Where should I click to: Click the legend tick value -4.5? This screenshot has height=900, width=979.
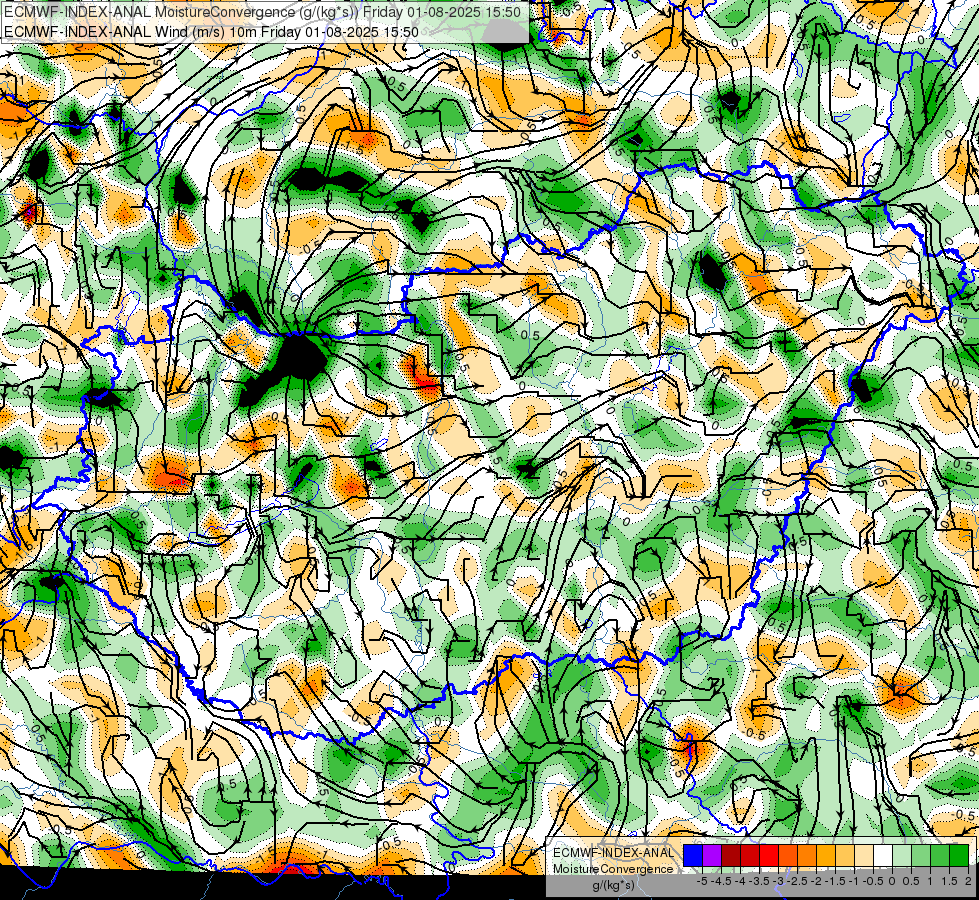coord(722,881)
